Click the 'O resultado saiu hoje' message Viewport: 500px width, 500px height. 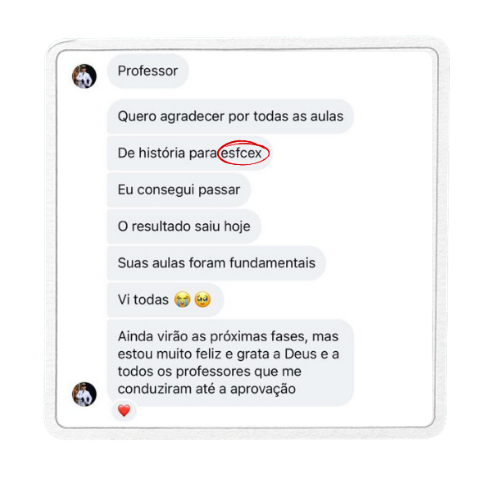pyautogui.click(x=184, y=226)
